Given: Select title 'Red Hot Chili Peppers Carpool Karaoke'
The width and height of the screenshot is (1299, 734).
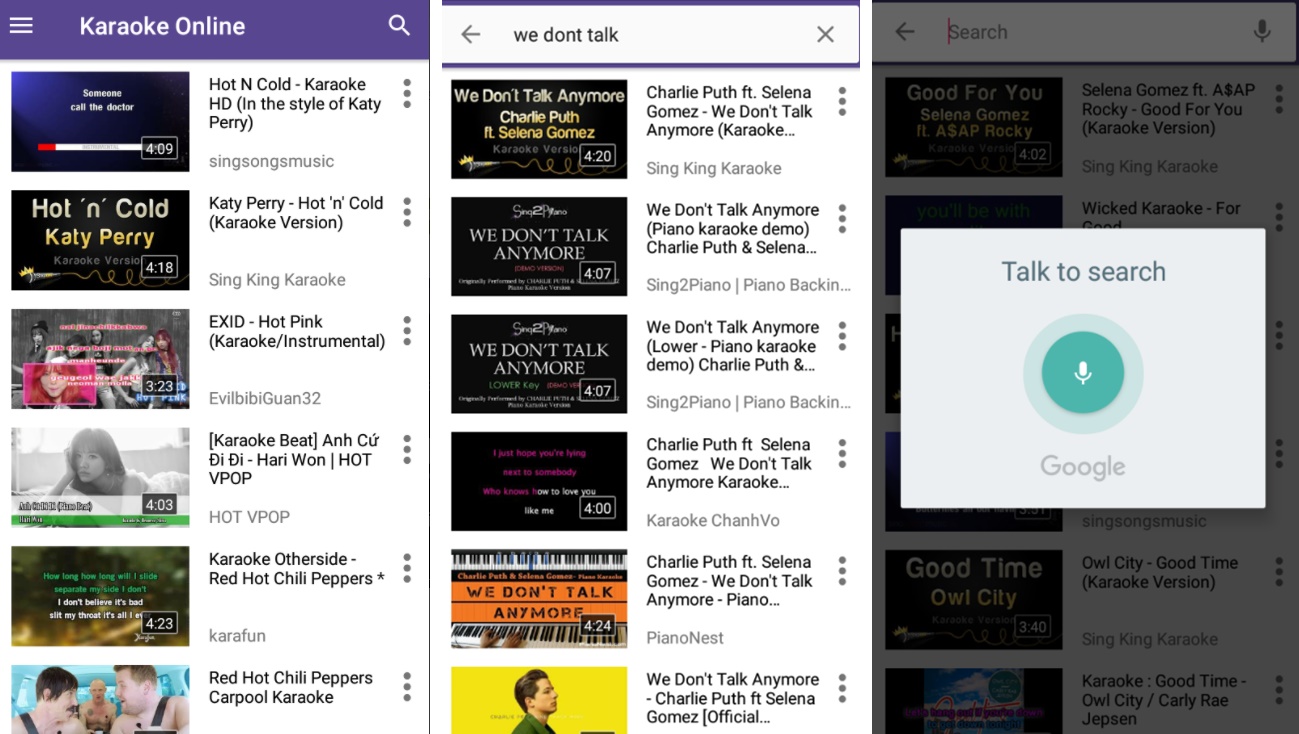Looking at the screenshot, I should tap(291, 687).
